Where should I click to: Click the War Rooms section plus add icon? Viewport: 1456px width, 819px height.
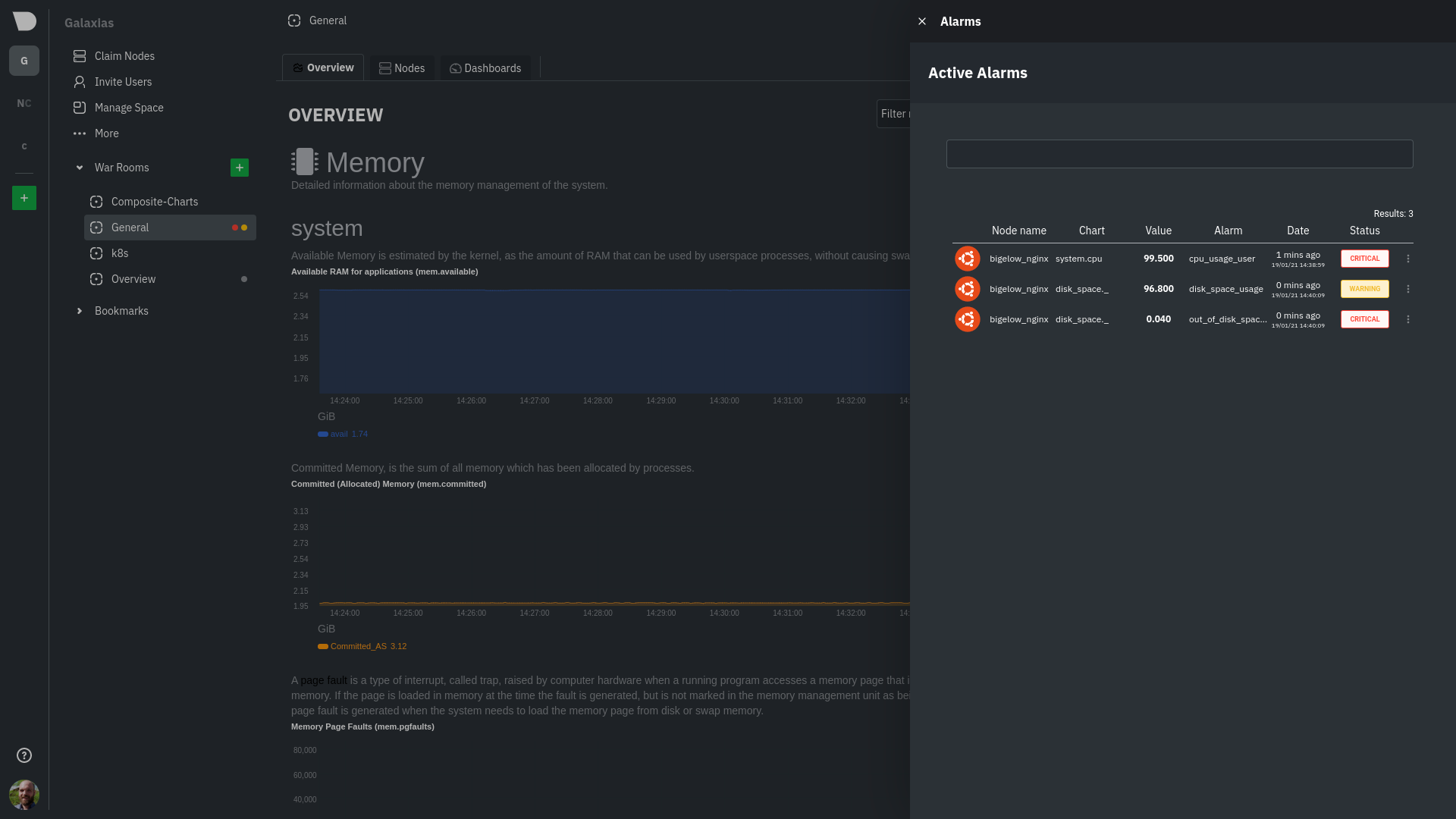239,167
